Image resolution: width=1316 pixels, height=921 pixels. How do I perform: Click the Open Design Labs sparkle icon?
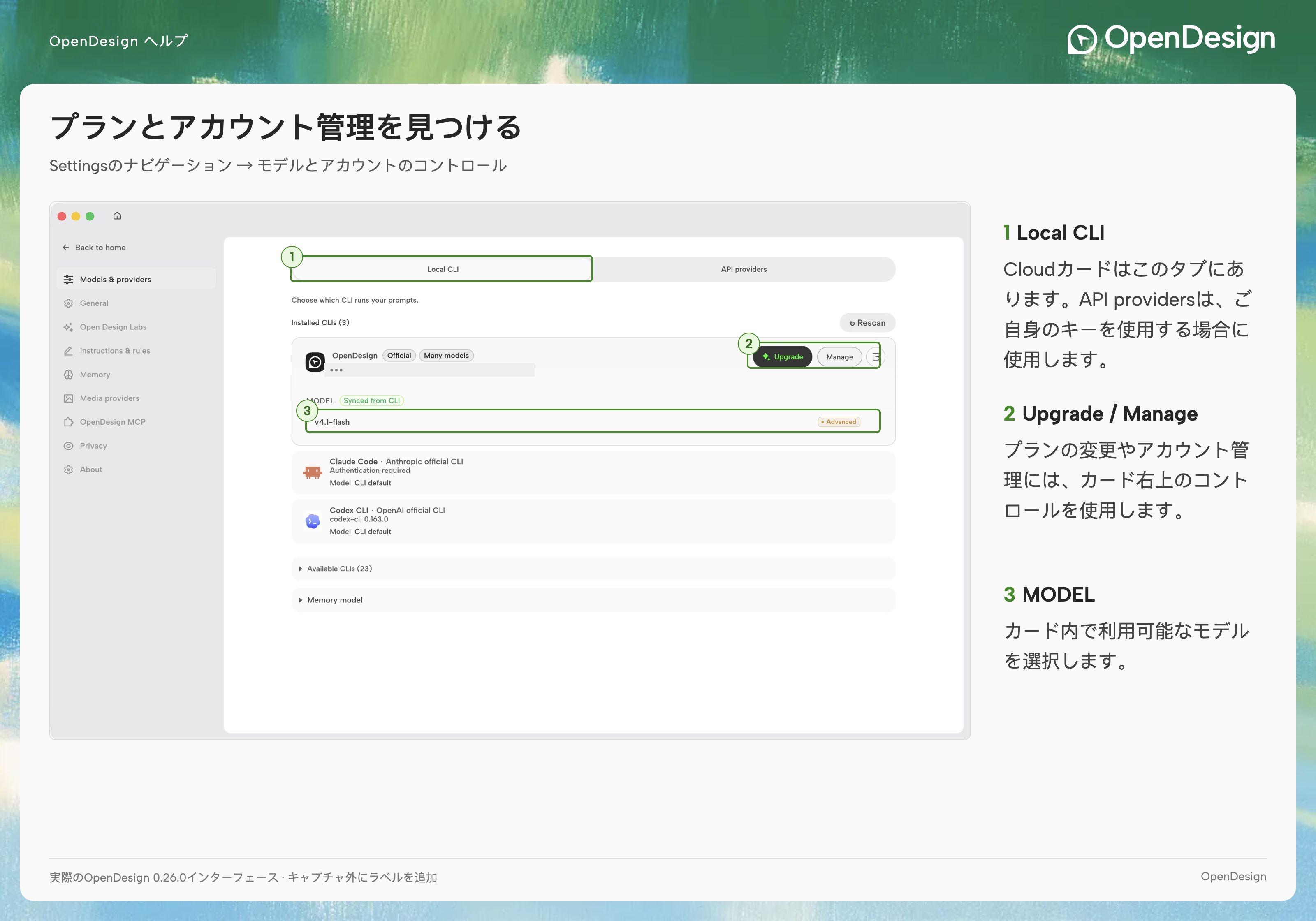(68, 327)
